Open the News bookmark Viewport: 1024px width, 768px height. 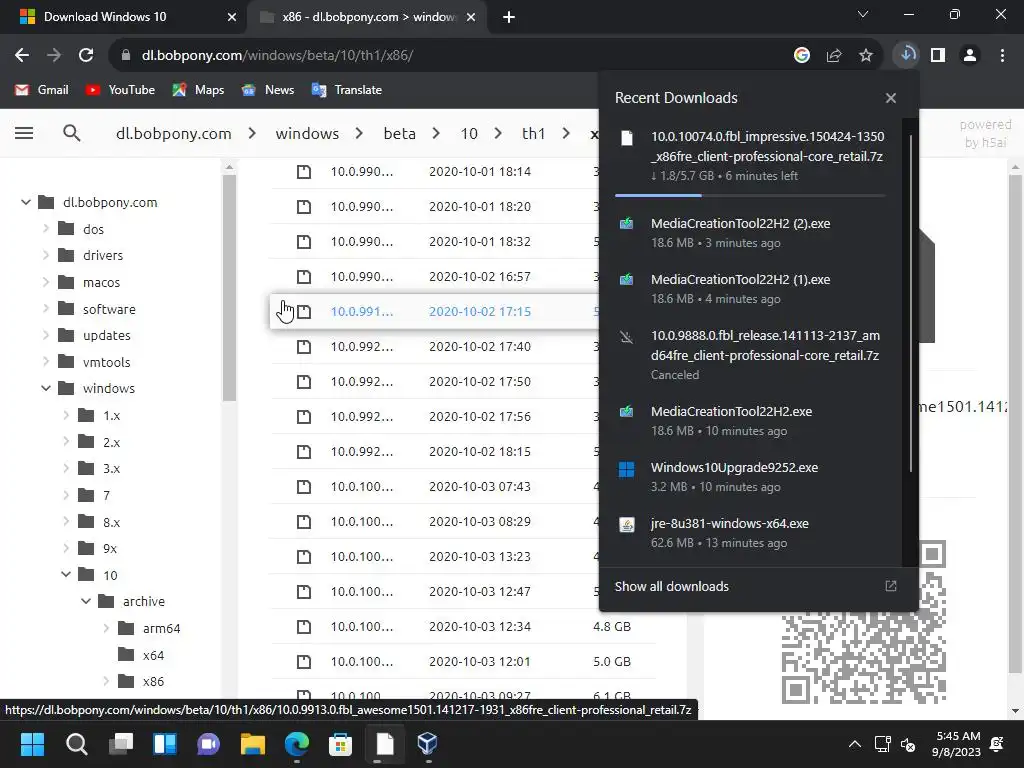(x=268, y=90)
